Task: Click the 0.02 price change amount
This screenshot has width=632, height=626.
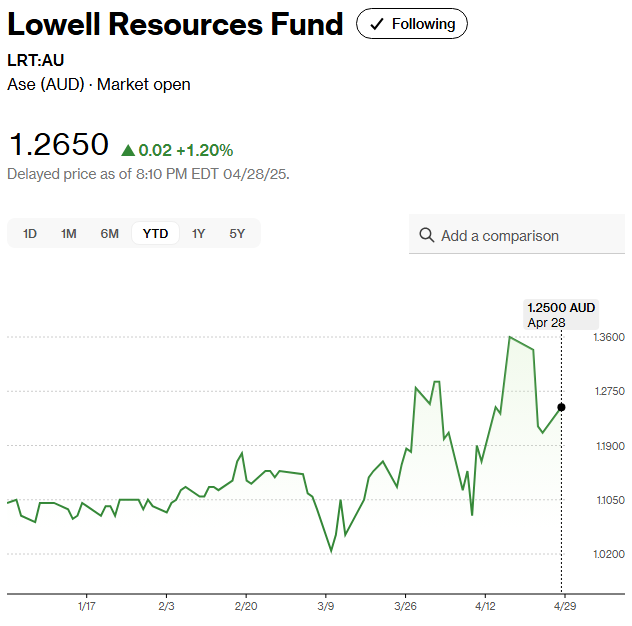Action: (x=155, y=150)
